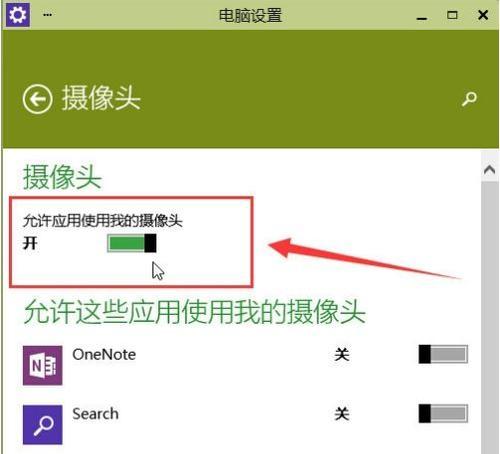Turn off the 允许应用使用我的摄像头 toggle
500x454 pixels.
pyautogui.click(x=132, y=243)
